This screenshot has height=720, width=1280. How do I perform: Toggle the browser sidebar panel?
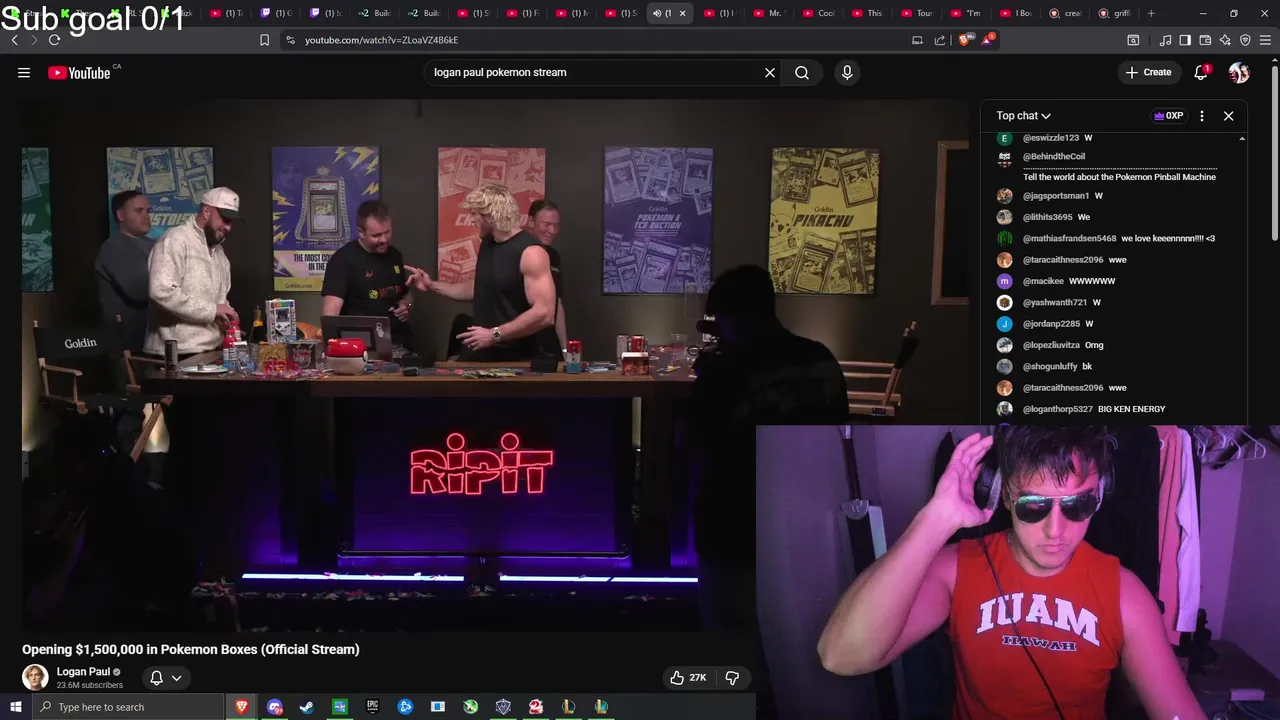[1185, 40]
